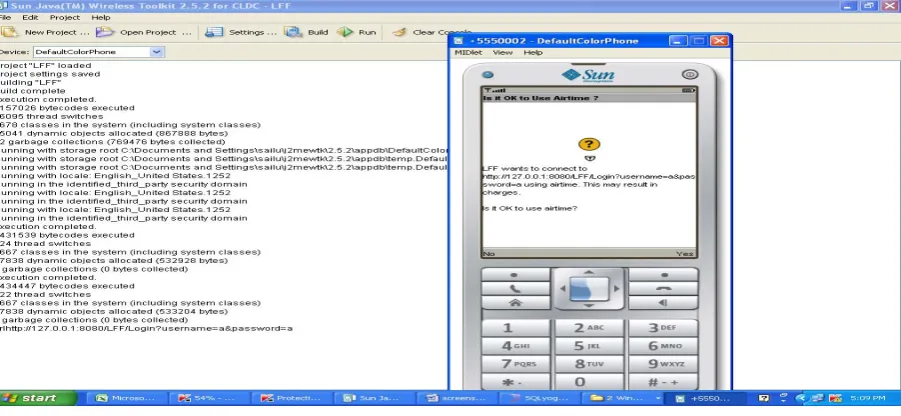Switch to the Protecti... taskbar item
The image size is (901, 416).
click(291, 398)
